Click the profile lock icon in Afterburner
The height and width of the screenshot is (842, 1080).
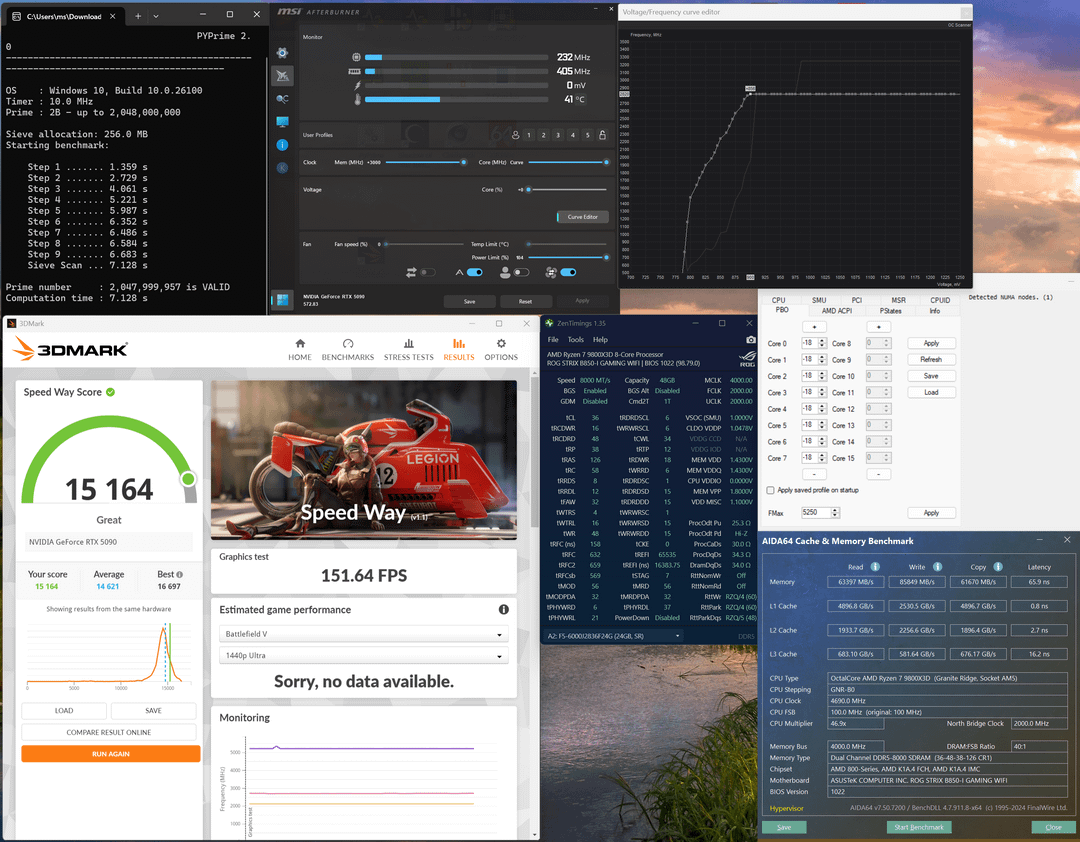coord(603,135)
